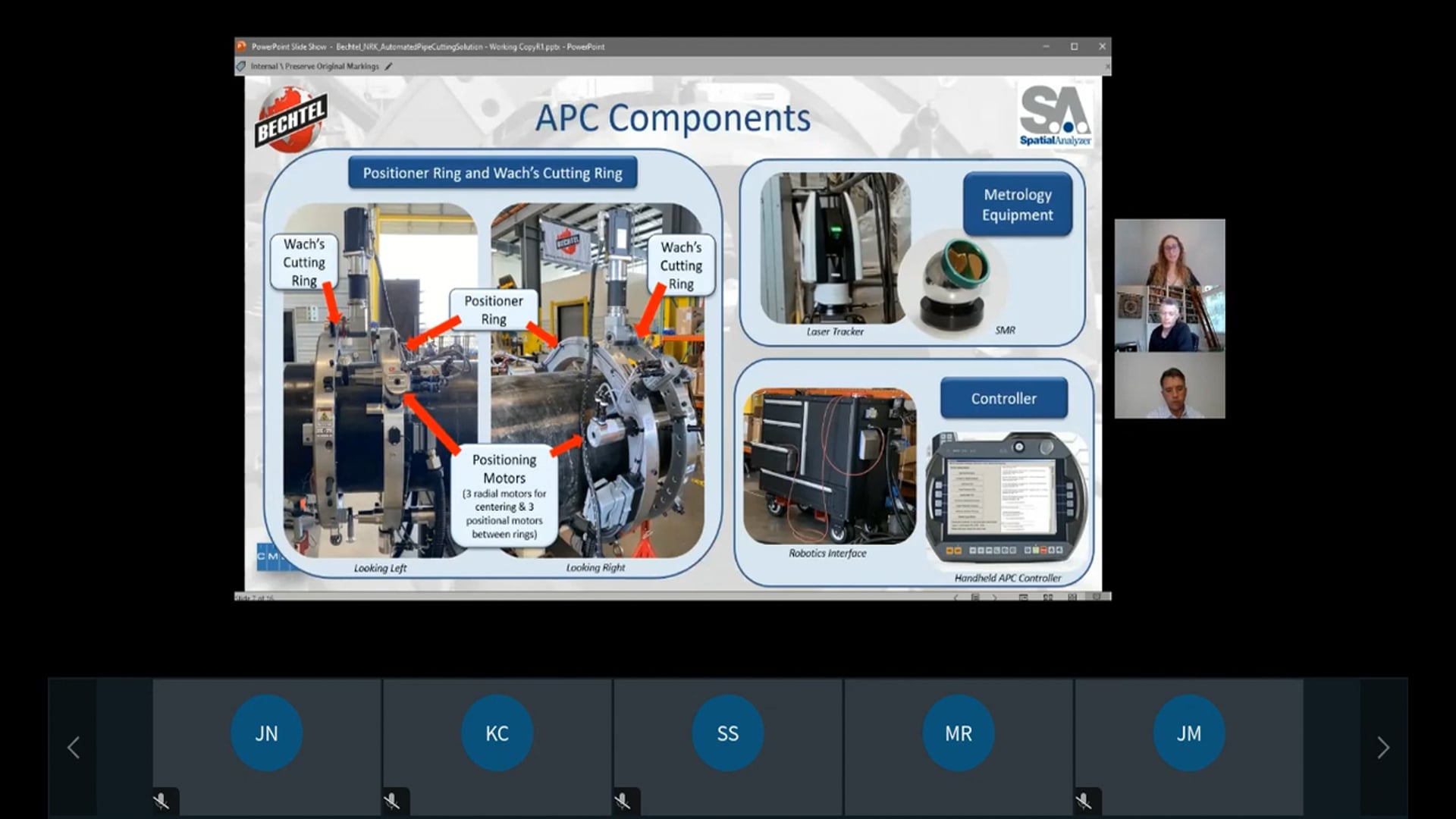
Task: Click the 'Handheld APC Controller' caption
Action: 1008,578
